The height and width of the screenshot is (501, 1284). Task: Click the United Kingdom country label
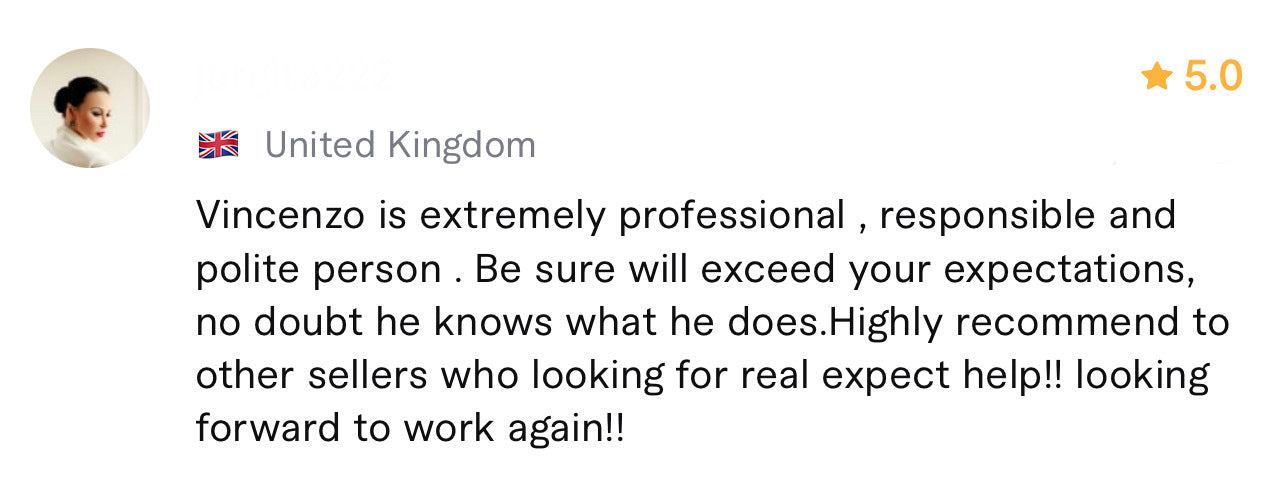pyautogui.click(x=400, y=146)
